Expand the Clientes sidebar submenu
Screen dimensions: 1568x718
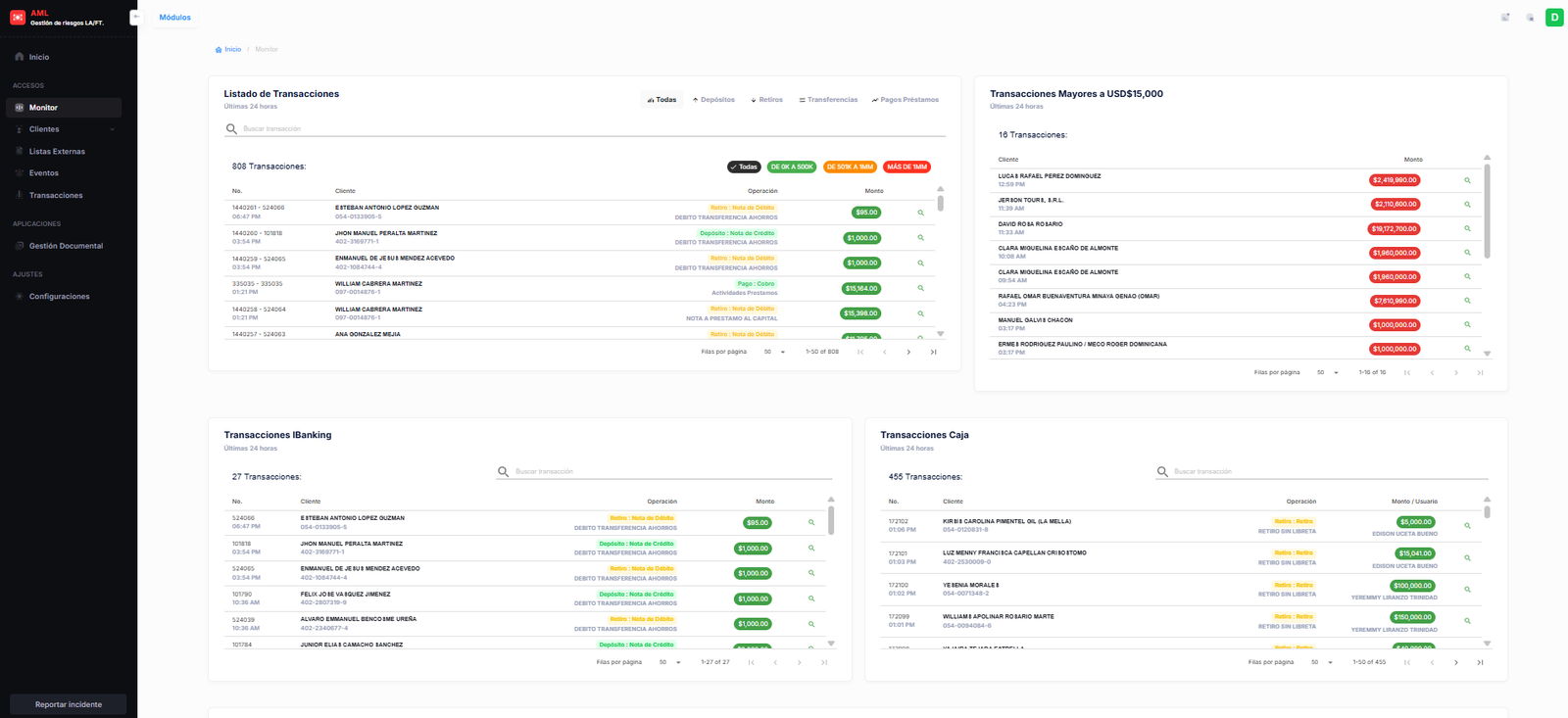(x=112, y=129)
